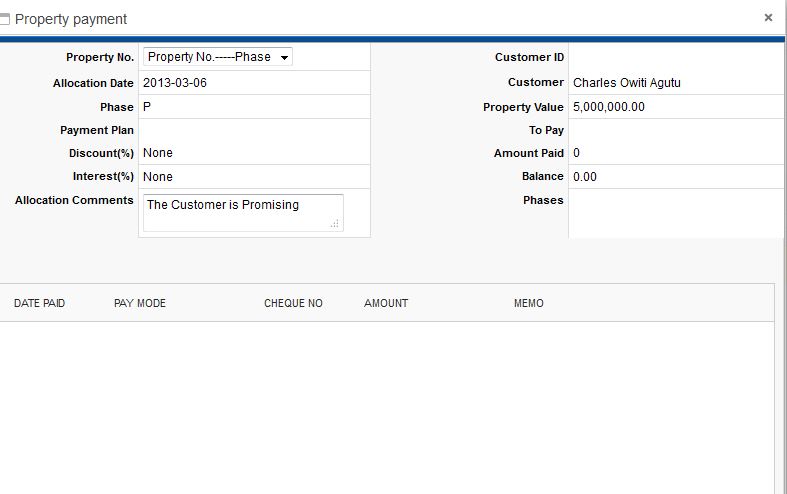Select the CHEQUE NO column header

pos(293,303)
